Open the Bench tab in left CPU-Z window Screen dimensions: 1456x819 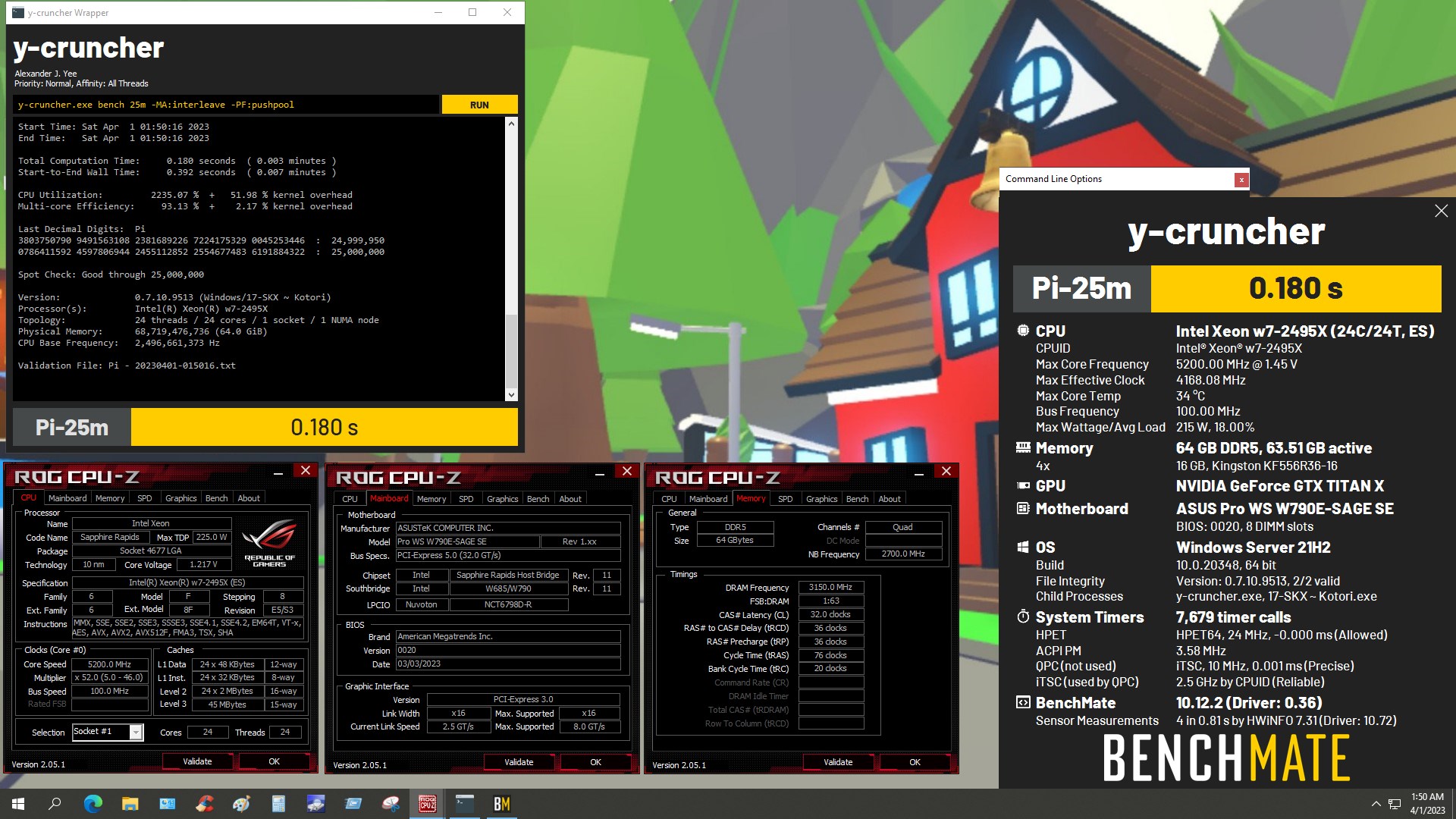[217, 498]
